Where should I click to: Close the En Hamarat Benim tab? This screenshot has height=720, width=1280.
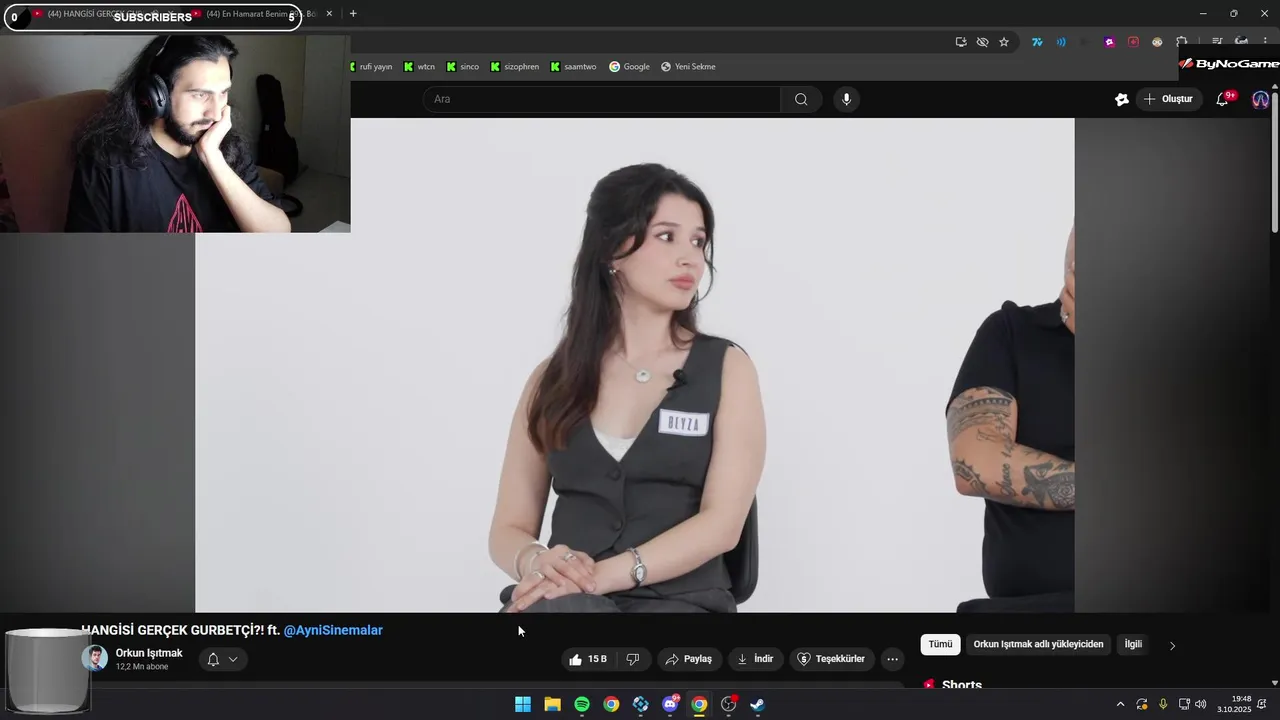(x=329, y=14)
